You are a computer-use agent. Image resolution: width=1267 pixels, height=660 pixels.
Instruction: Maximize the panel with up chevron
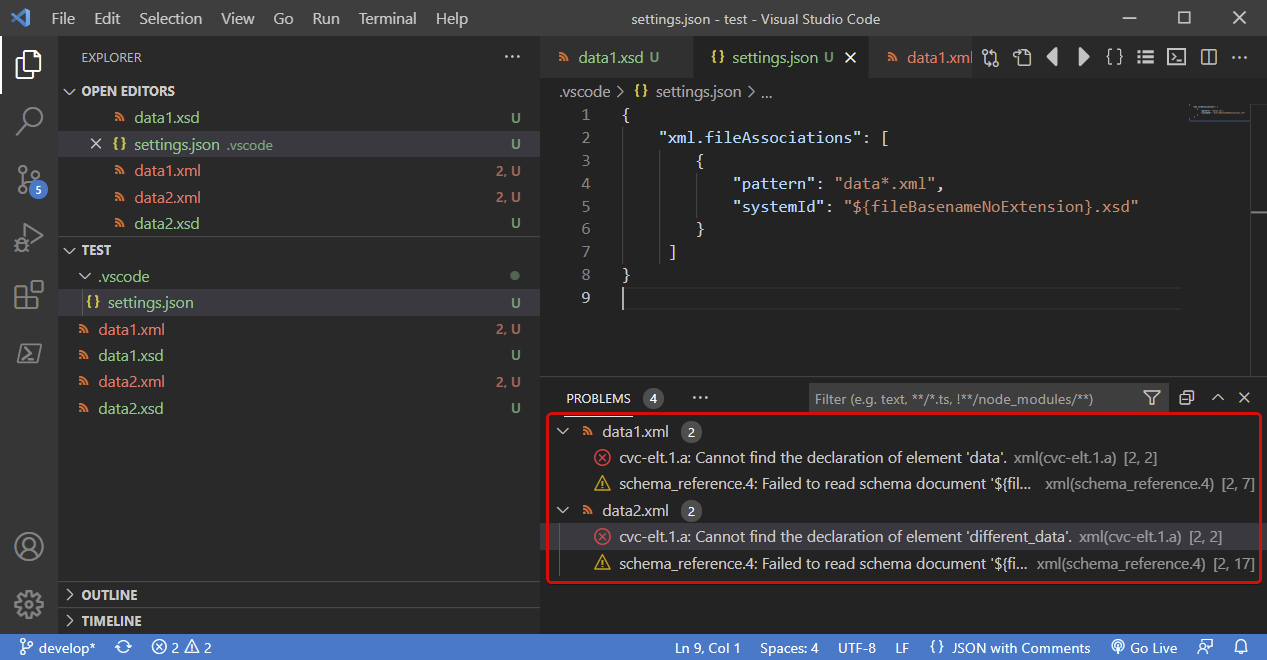click(x=1218, y=398)
